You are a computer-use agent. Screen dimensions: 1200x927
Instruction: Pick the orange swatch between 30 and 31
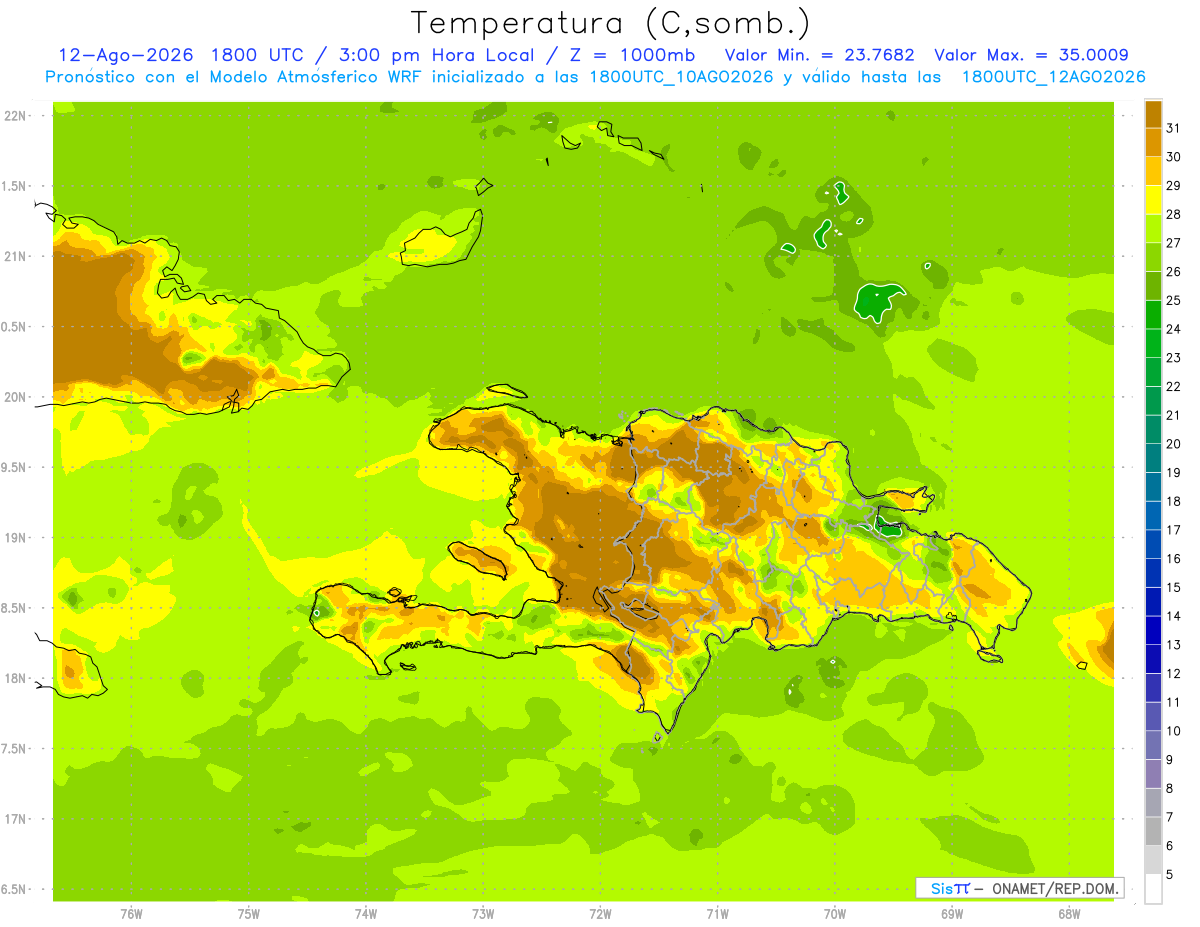[x=1153, y=142]
